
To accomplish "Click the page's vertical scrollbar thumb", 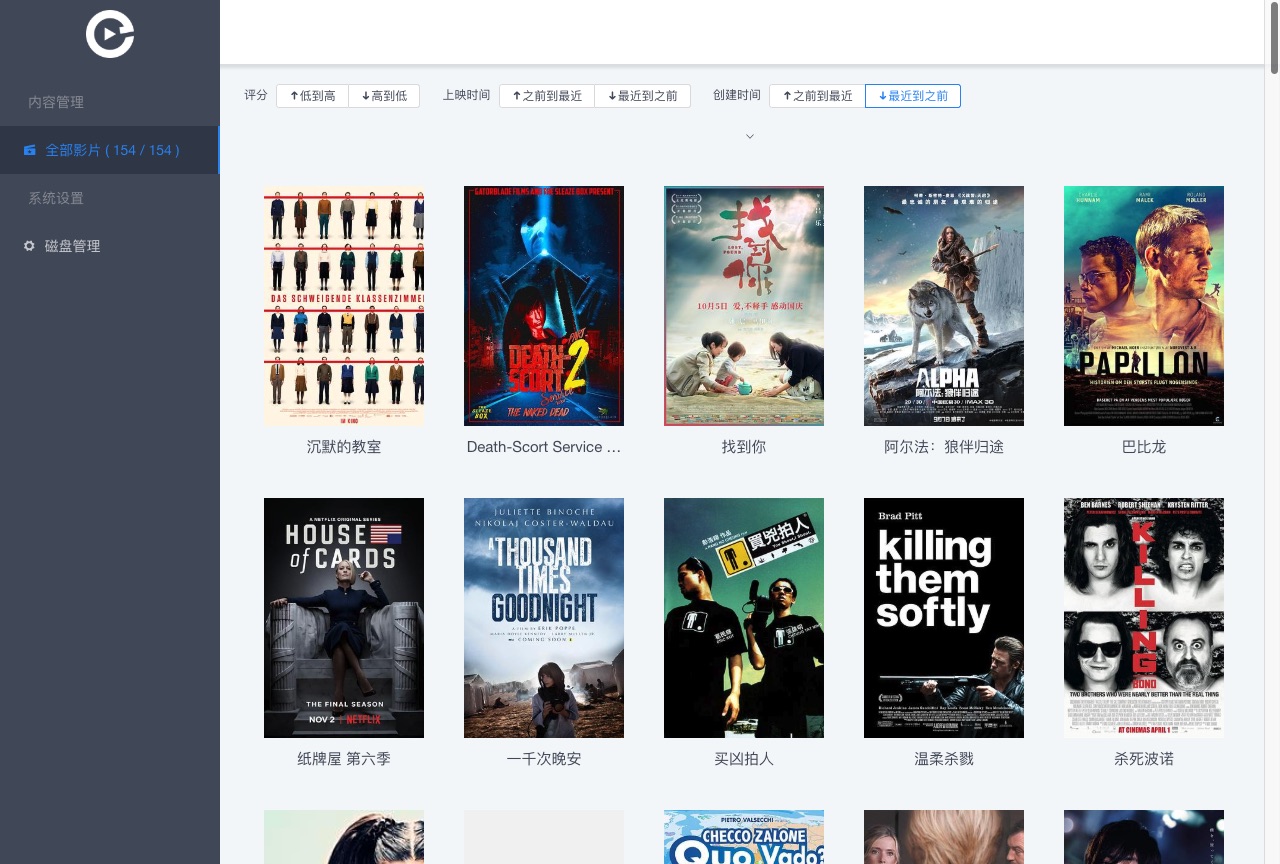I will (x=1273, y=38).
